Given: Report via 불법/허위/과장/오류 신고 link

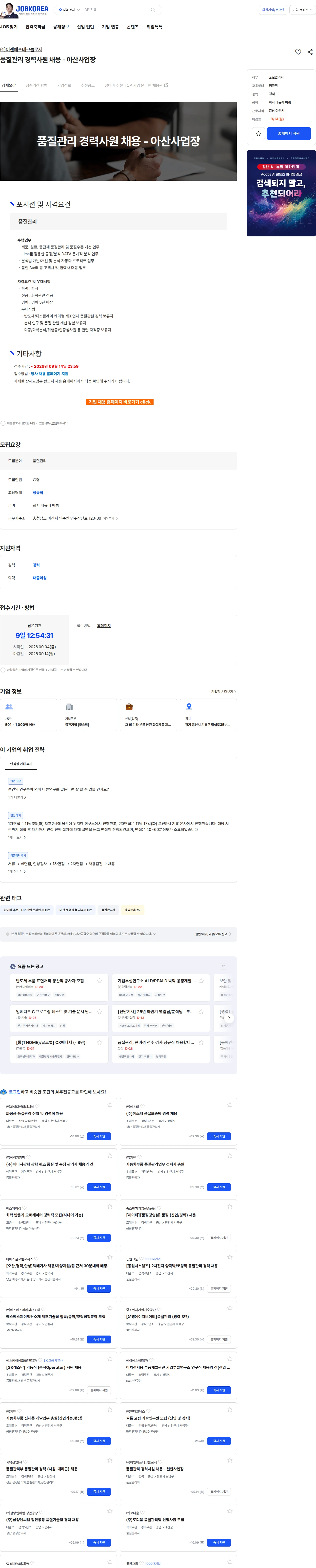Looking at the screenshot, I should click(x=213, y=934).
